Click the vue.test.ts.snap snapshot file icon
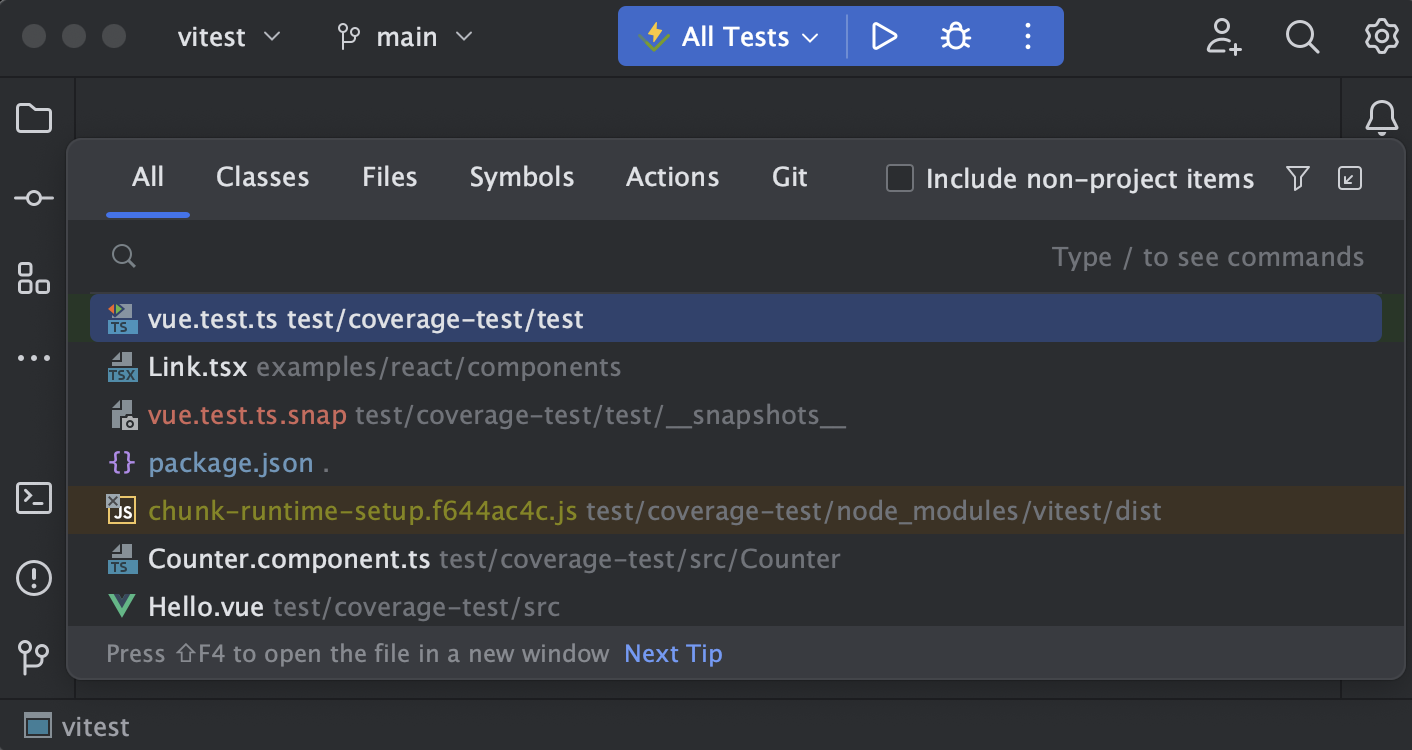The height and width of the screenshot is (750, 1412). (122, 415)
